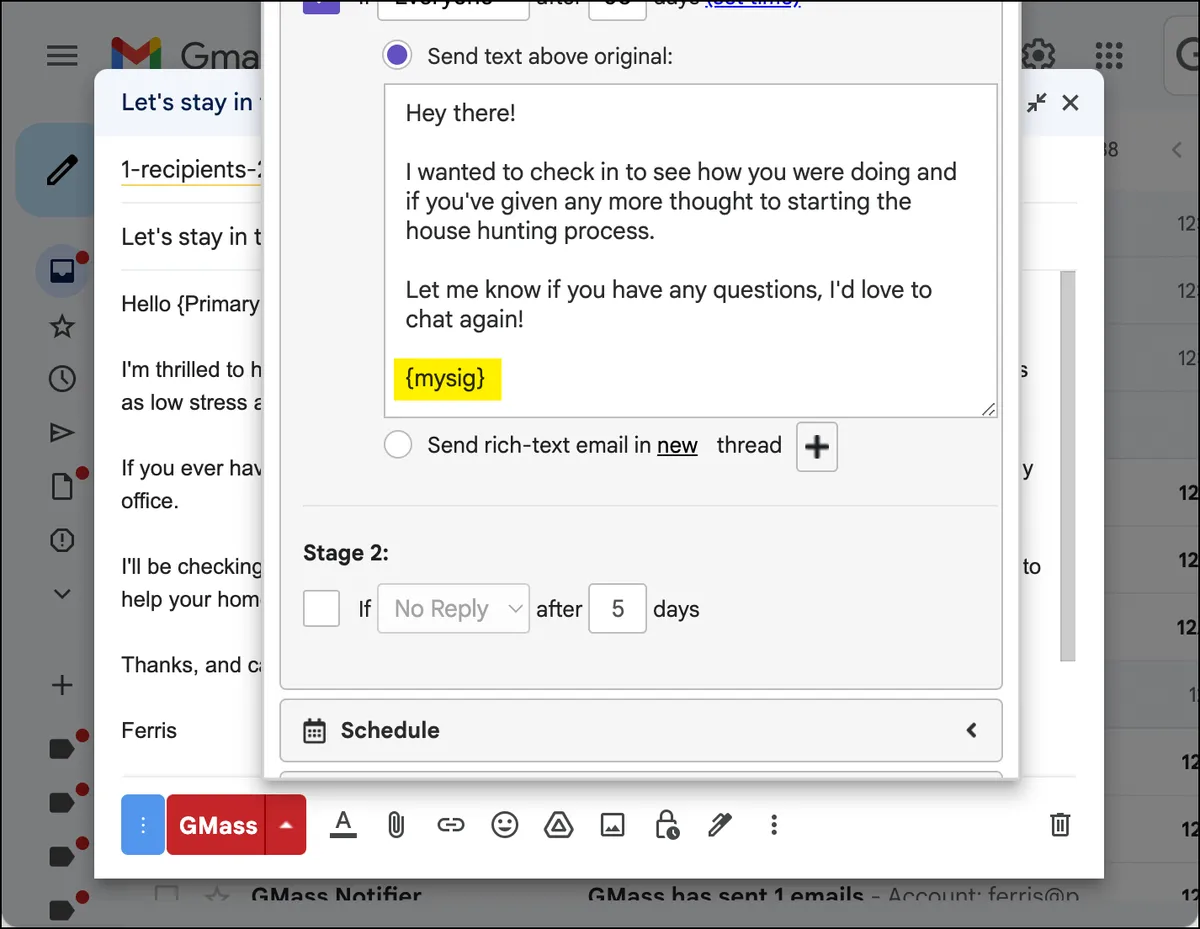Click the compose window scrollbar
Screen dimensions: 1200x929
point(1067,465)
